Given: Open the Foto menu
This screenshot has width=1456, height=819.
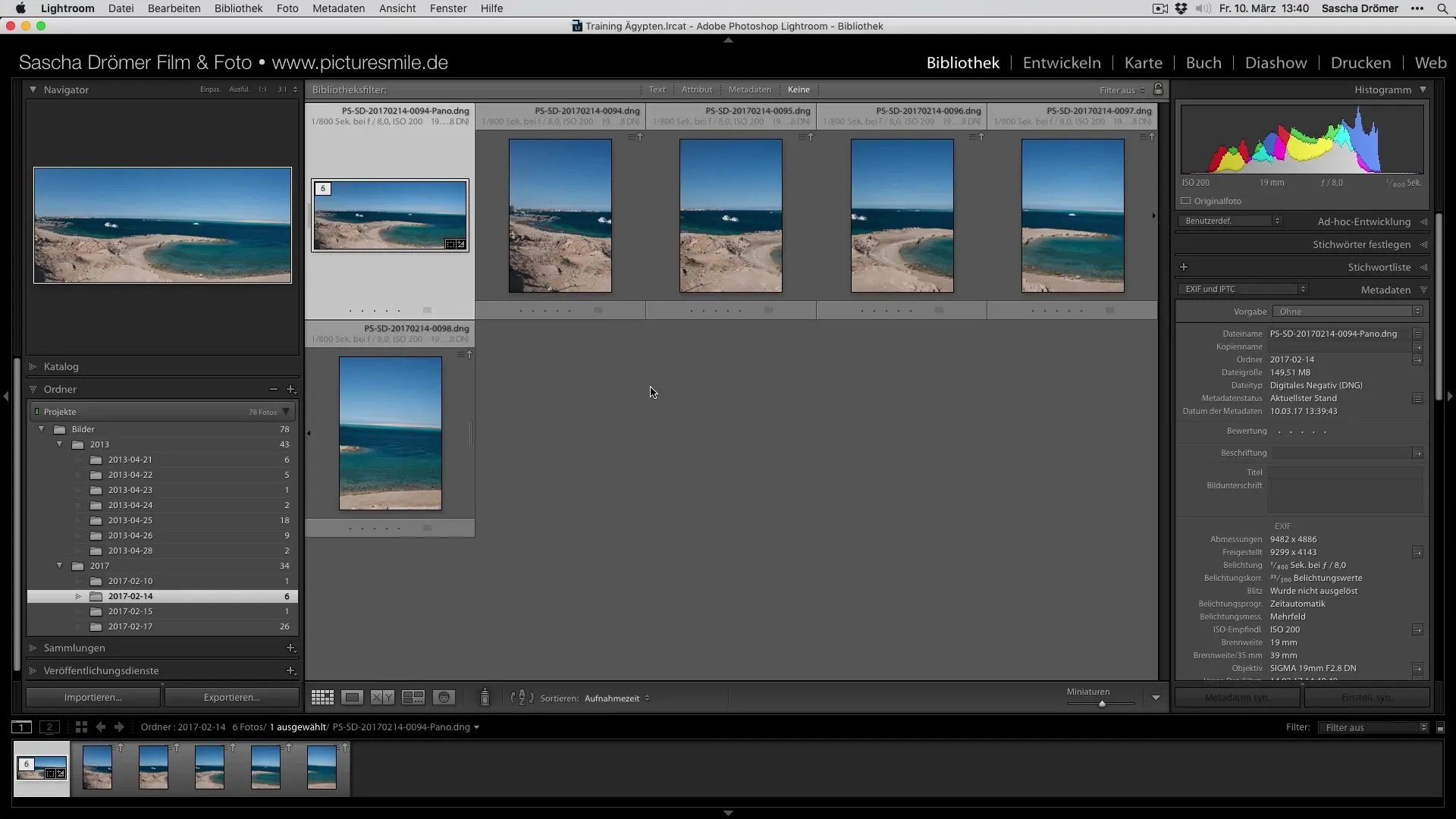Looking at the screenshot, I should [287, 8].
